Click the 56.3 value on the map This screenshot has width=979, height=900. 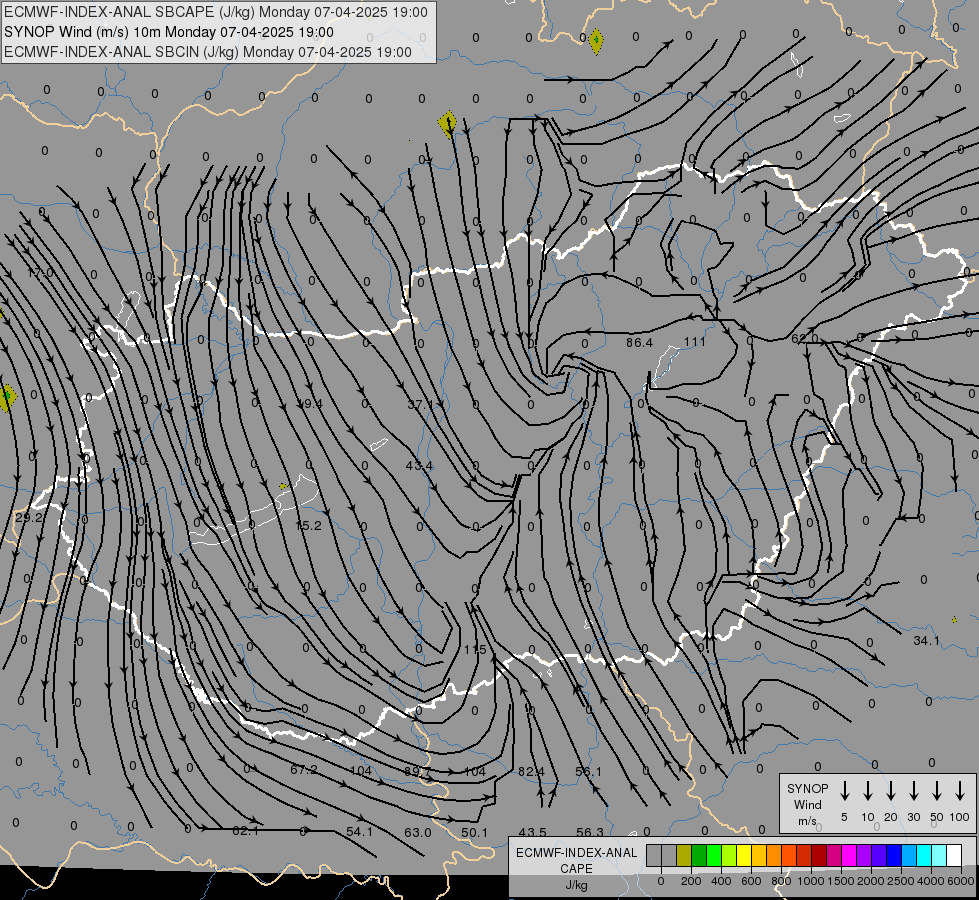pos(590,833)
